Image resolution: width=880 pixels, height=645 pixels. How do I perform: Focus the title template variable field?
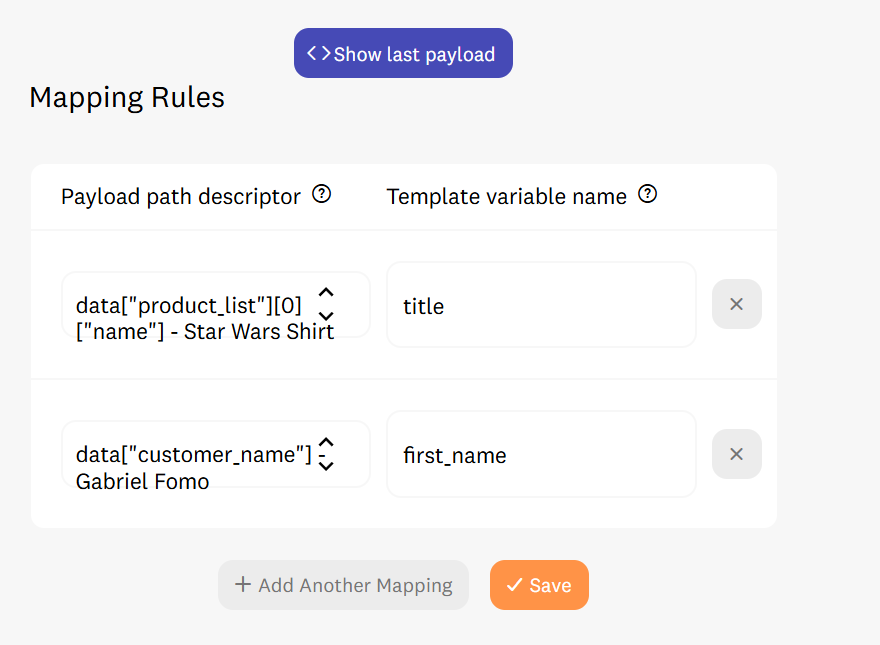click(x=541, y=305)
